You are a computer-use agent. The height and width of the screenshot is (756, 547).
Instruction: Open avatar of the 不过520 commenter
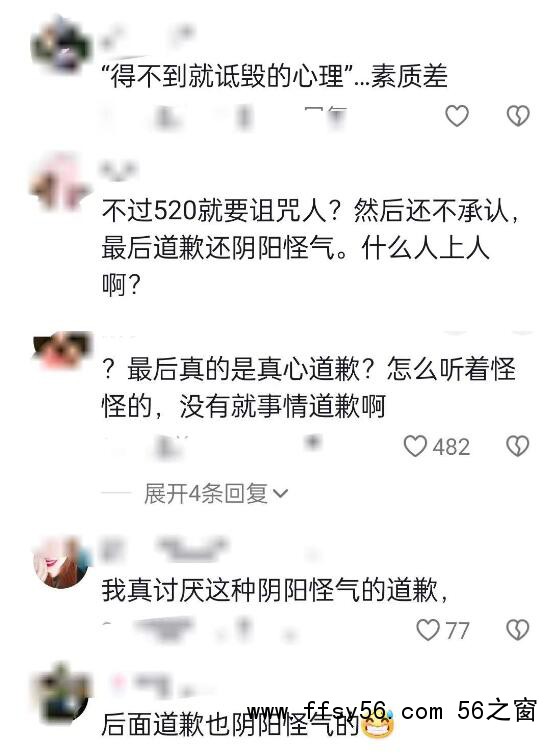[61, 182]
